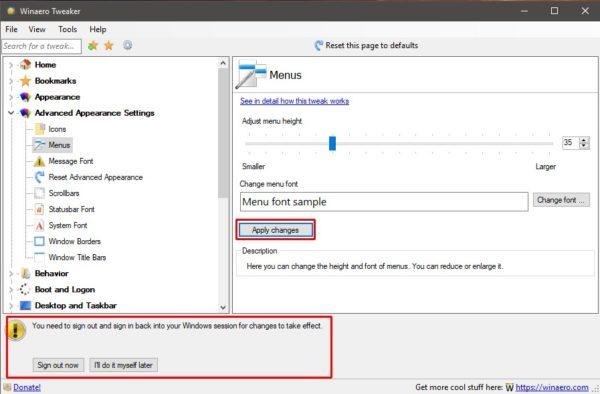Click the Bookmarks star tree icon
Viewport: 600px width, 394px height.
point(25,81)
